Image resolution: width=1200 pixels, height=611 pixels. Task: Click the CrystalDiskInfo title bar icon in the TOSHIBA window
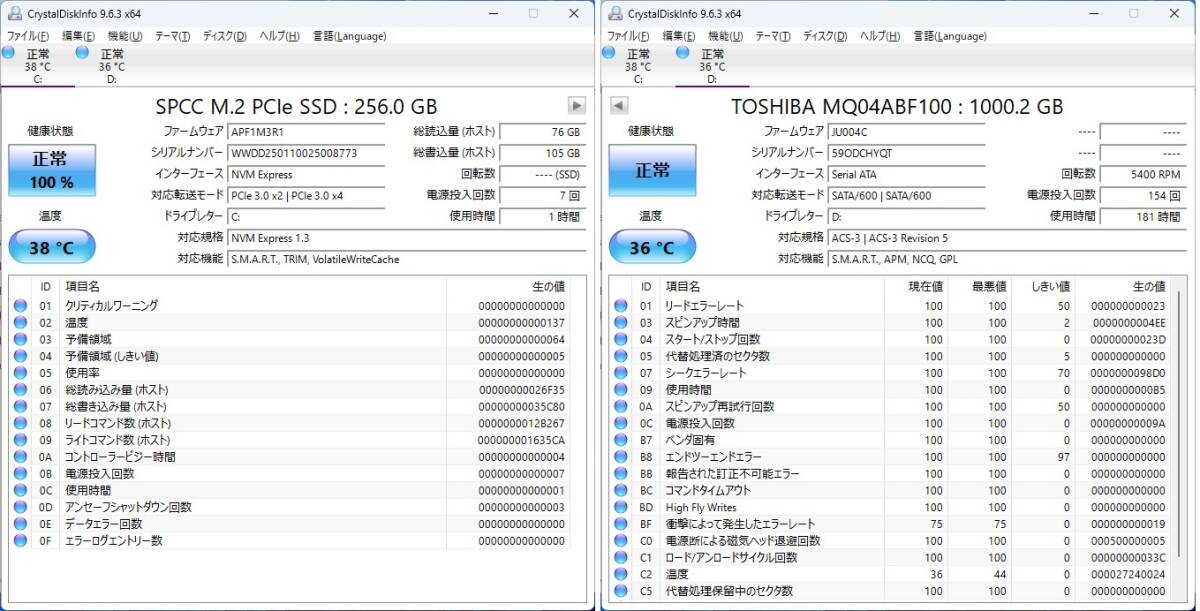[x=614, y=13]
